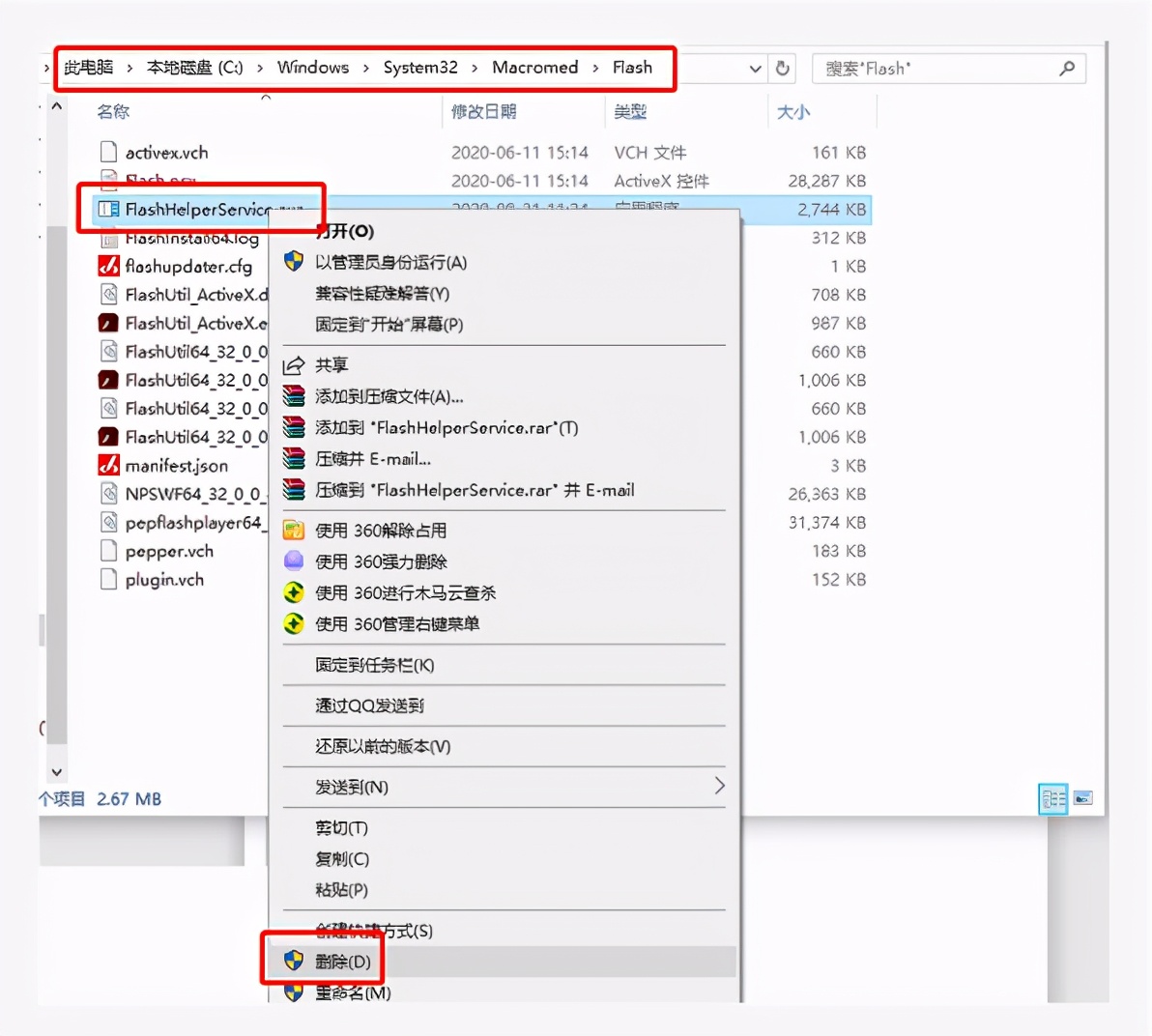This screenshot has width=1152, height=1036.
Task: Click the pepflashplayer64 file icon
Action: [x=108, y=523]
